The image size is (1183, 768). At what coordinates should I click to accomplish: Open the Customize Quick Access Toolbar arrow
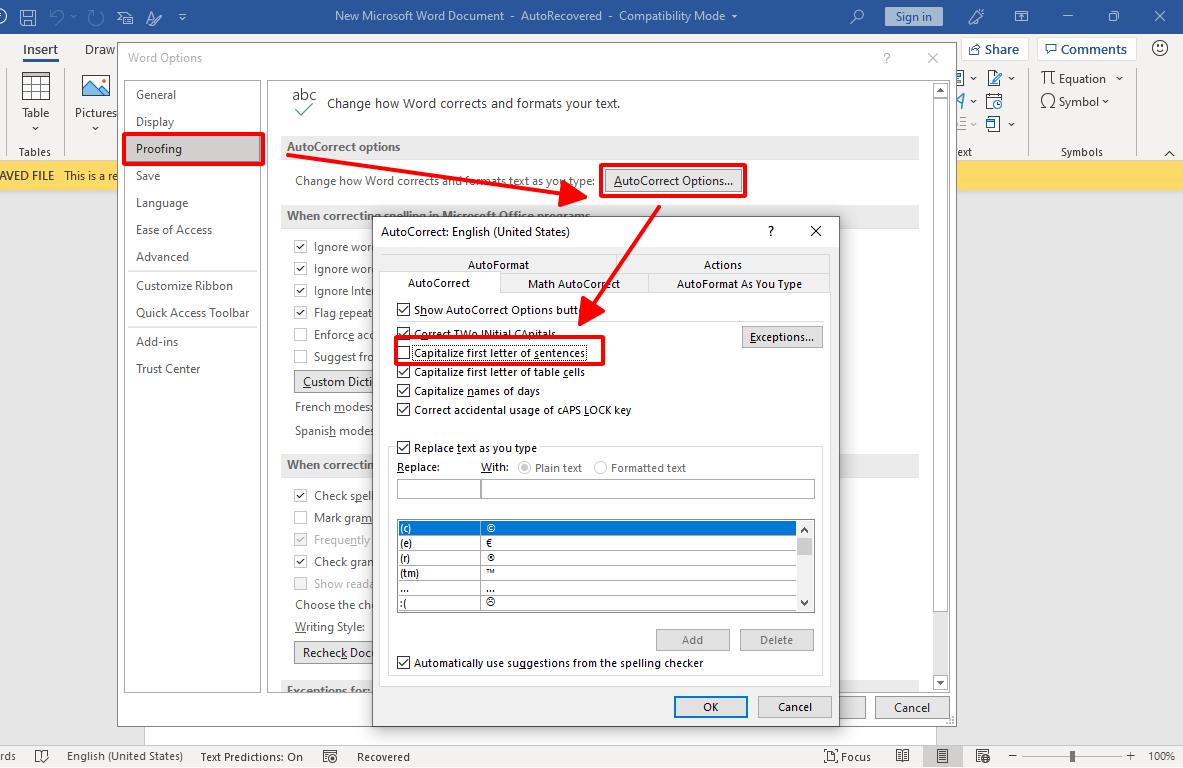coord(183,17)
